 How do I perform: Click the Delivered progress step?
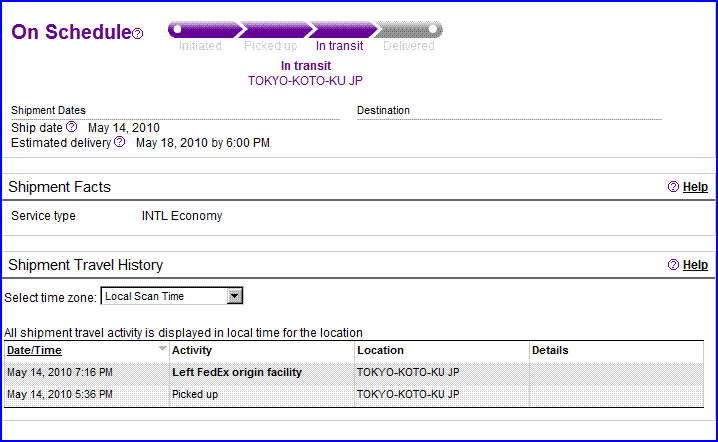pyautogui.click(x=409, y=46)
